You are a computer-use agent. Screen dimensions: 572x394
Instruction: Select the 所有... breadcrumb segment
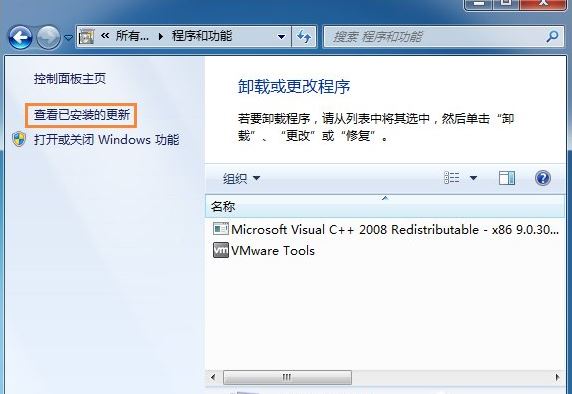pos(132,36)
